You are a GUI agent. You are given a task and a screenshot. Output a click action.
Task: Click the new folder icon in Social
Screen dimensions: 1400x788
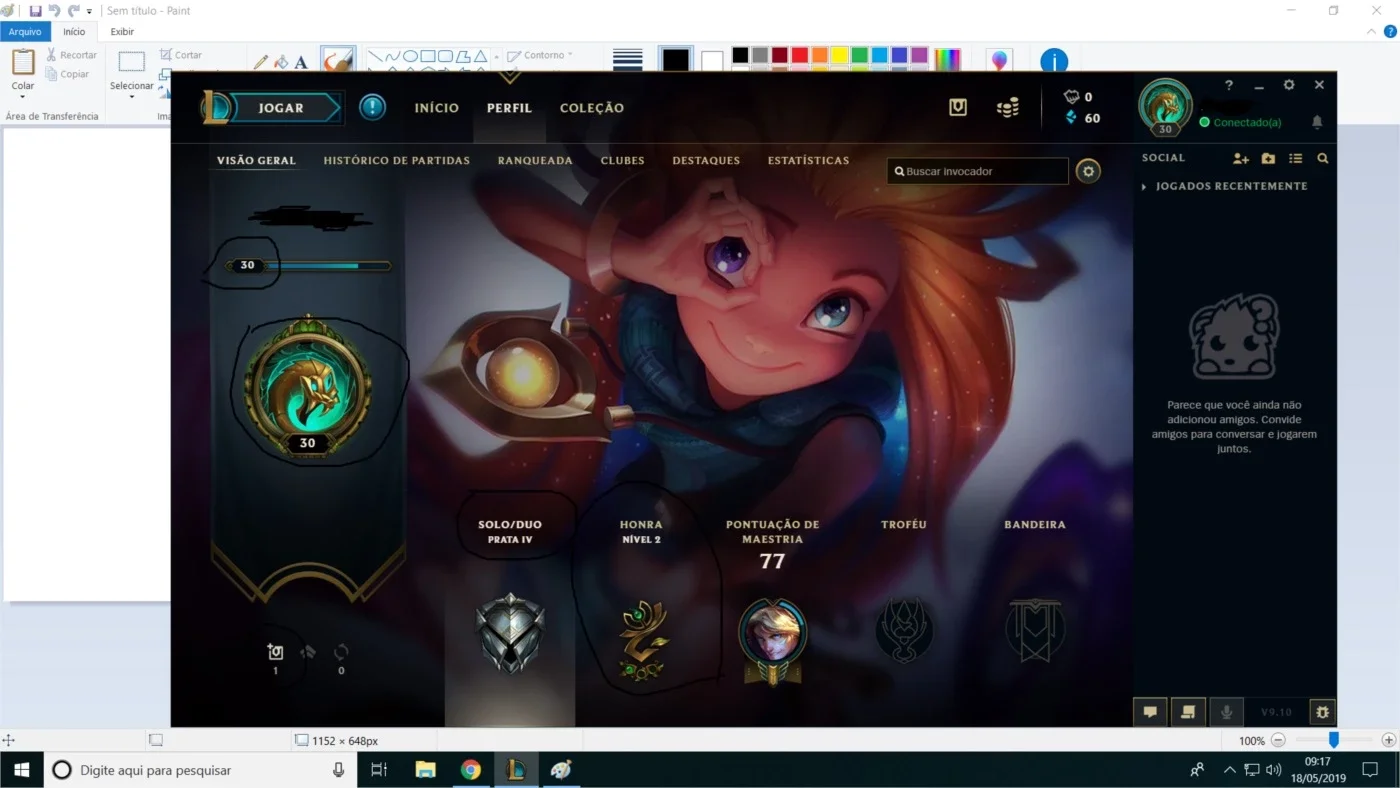click(1268, 158)
